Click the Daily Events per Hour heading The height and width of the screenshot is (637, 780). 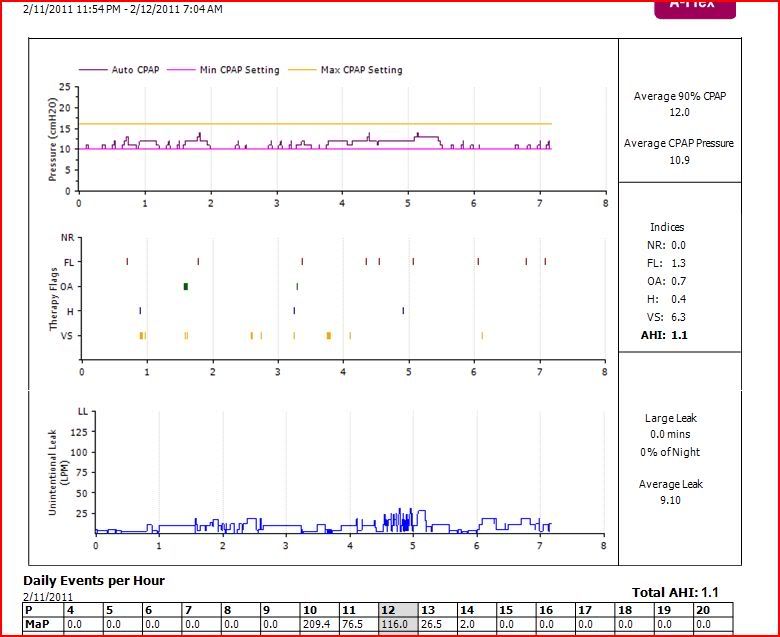94,581
